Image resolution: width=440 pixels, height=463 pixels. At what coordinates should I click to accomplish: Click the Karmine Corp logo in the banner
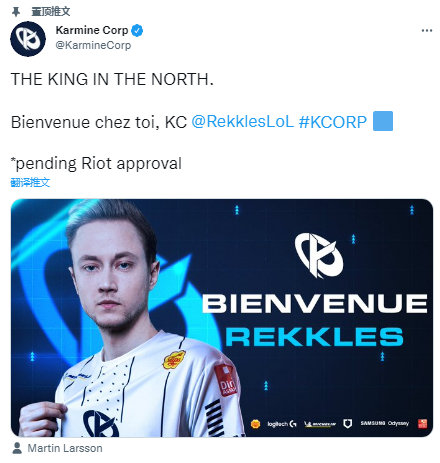(x=319, y=255)
